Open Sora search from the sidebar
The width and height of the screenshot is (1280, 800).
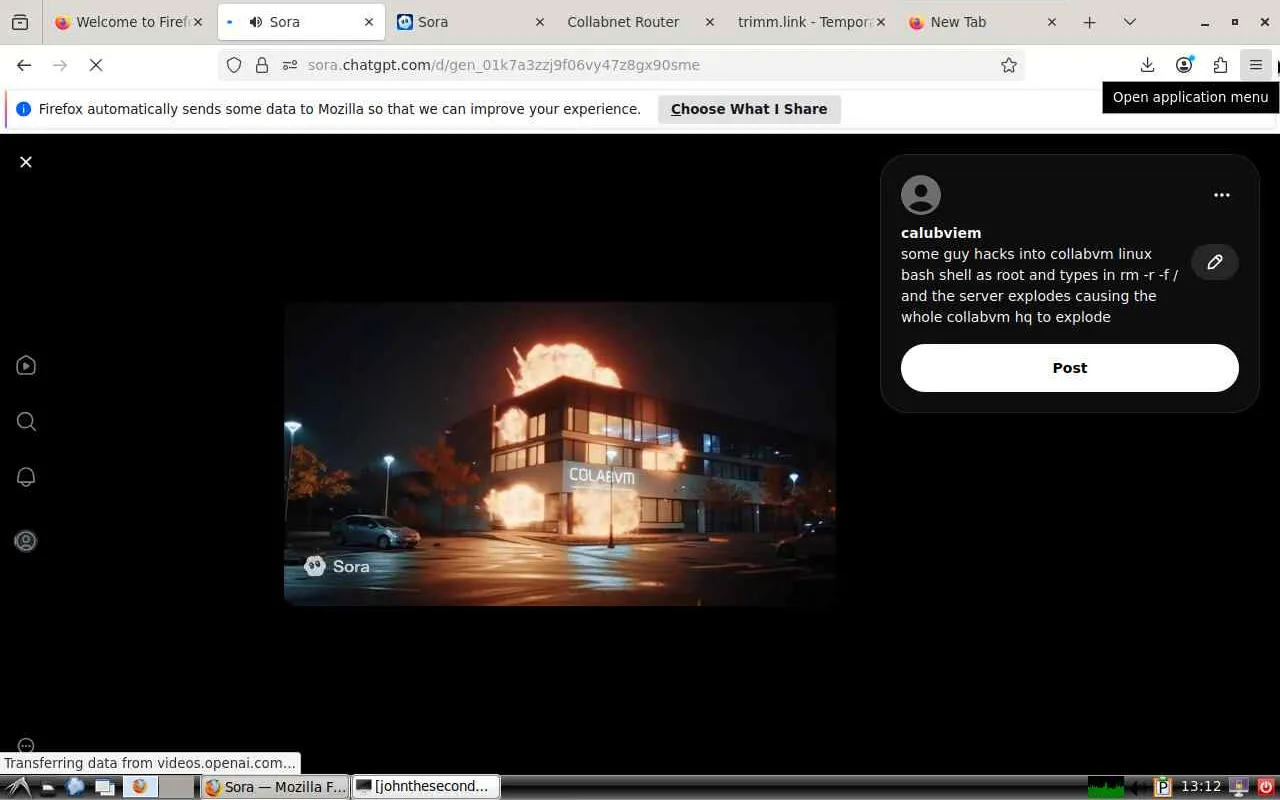pyautogui.click(x=26, y=422)
